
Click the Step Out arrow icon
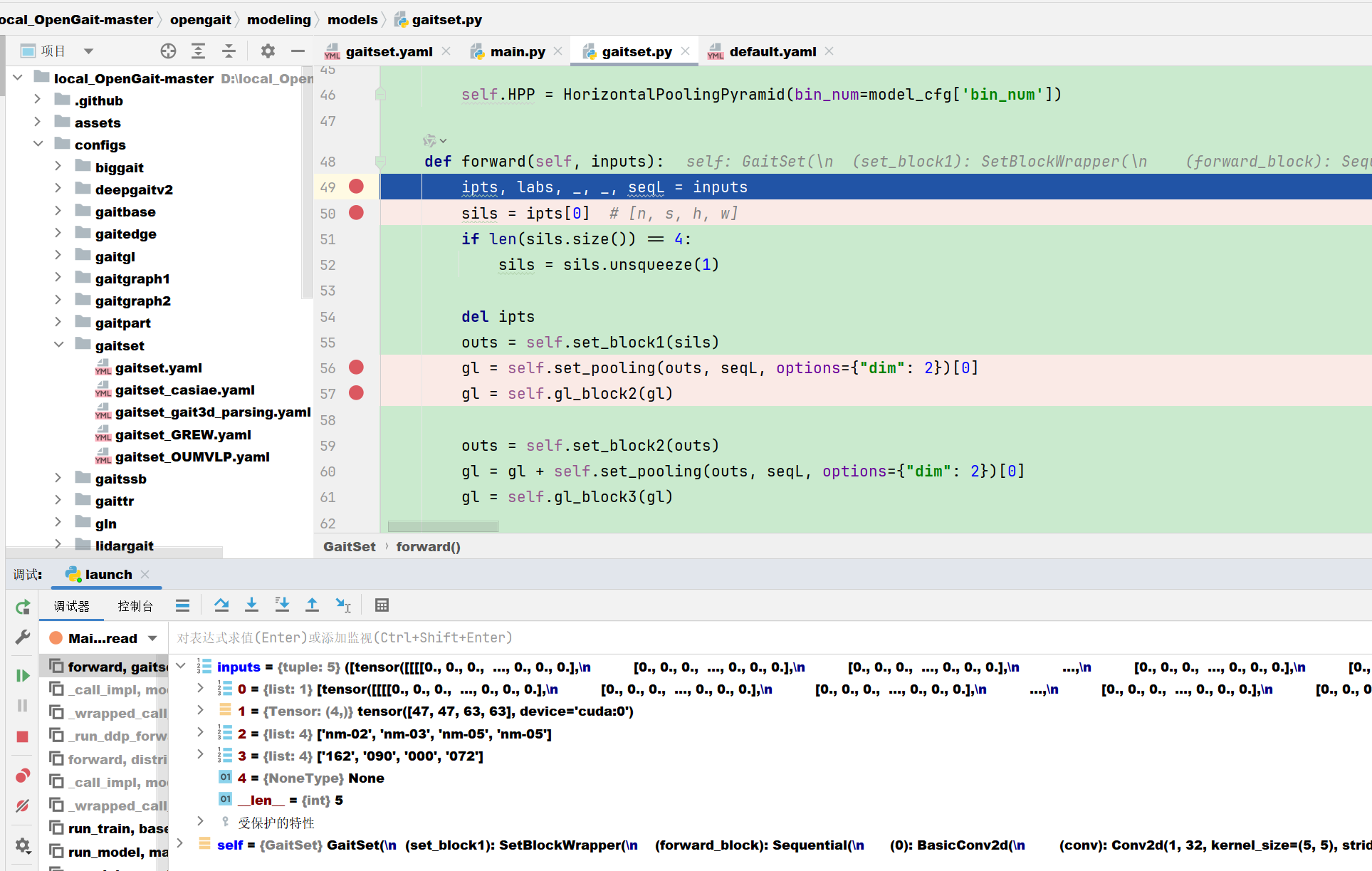[312, 605]
